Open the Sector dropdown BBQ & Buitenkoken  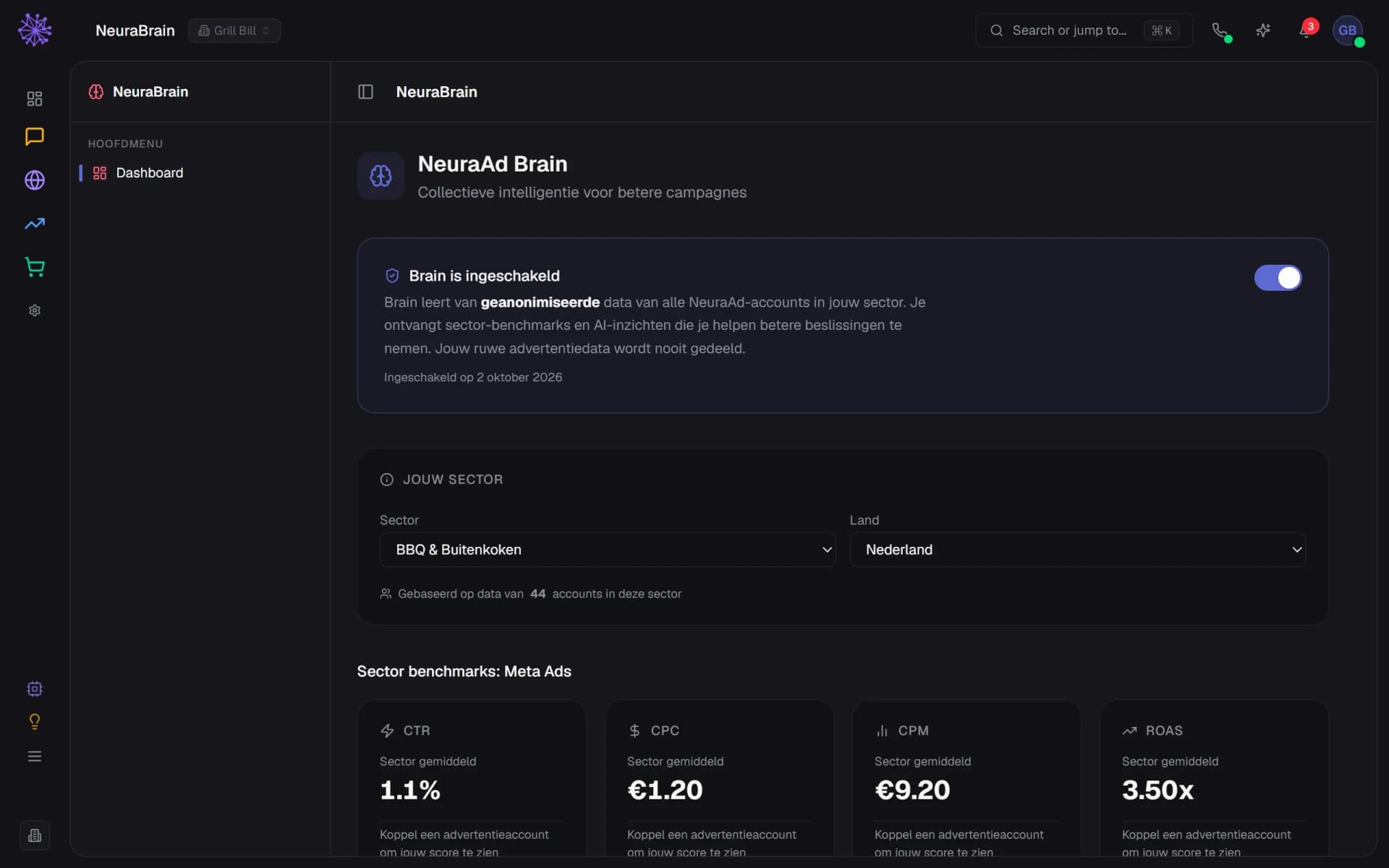tap(608, 550)
